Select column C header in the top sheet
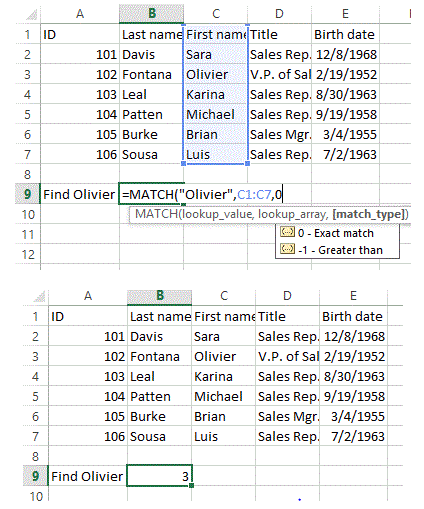This screenshot has height=509, width=424. (x=216, y=14)
